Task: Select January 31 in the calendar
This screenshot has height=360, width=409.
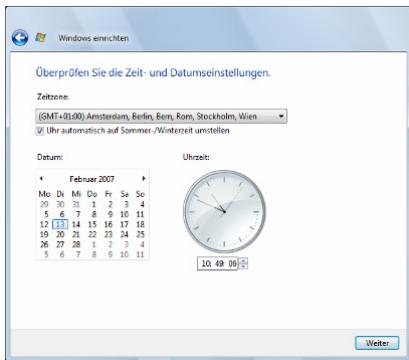Action: (x=76, y=204)
